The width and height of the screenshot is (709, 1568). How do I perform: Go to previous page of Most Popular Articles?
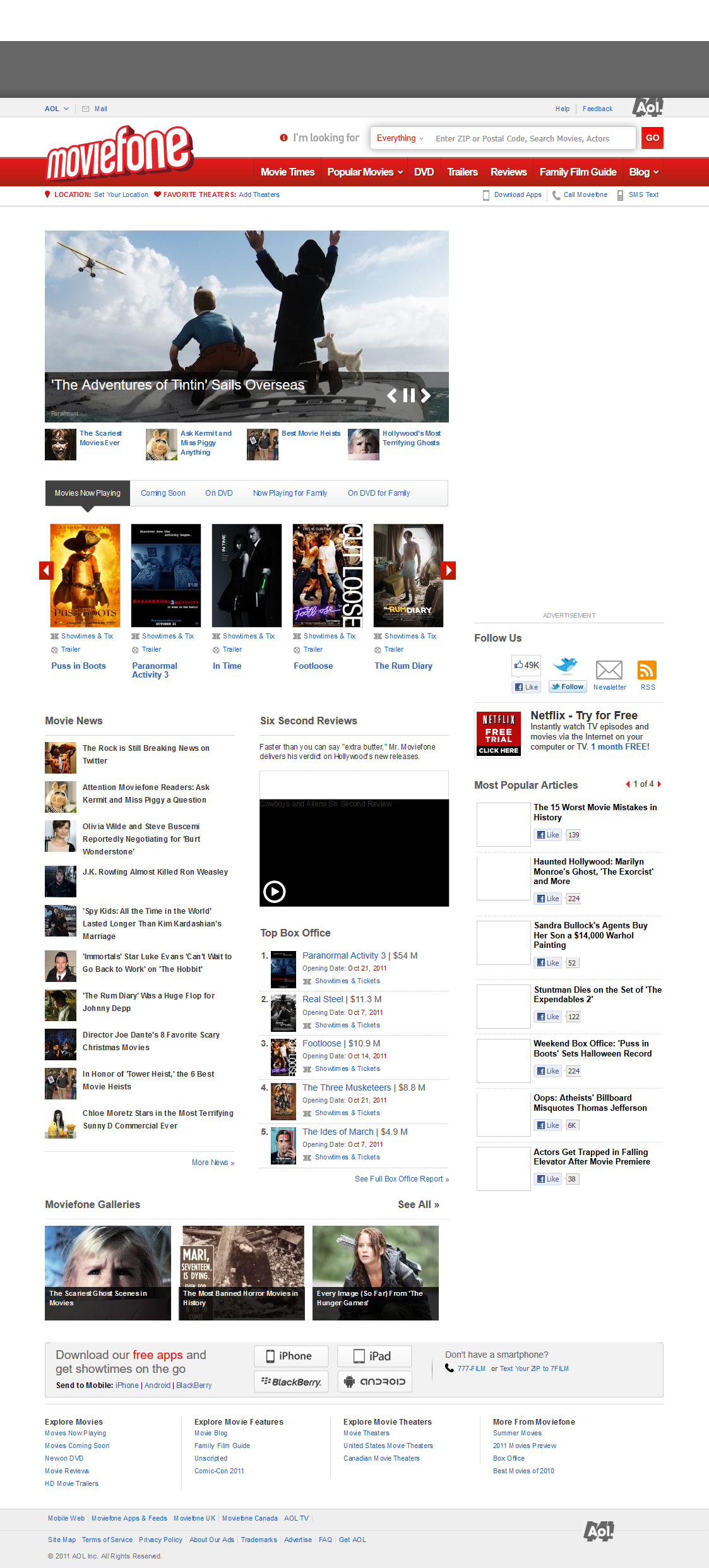click(628, 784)
